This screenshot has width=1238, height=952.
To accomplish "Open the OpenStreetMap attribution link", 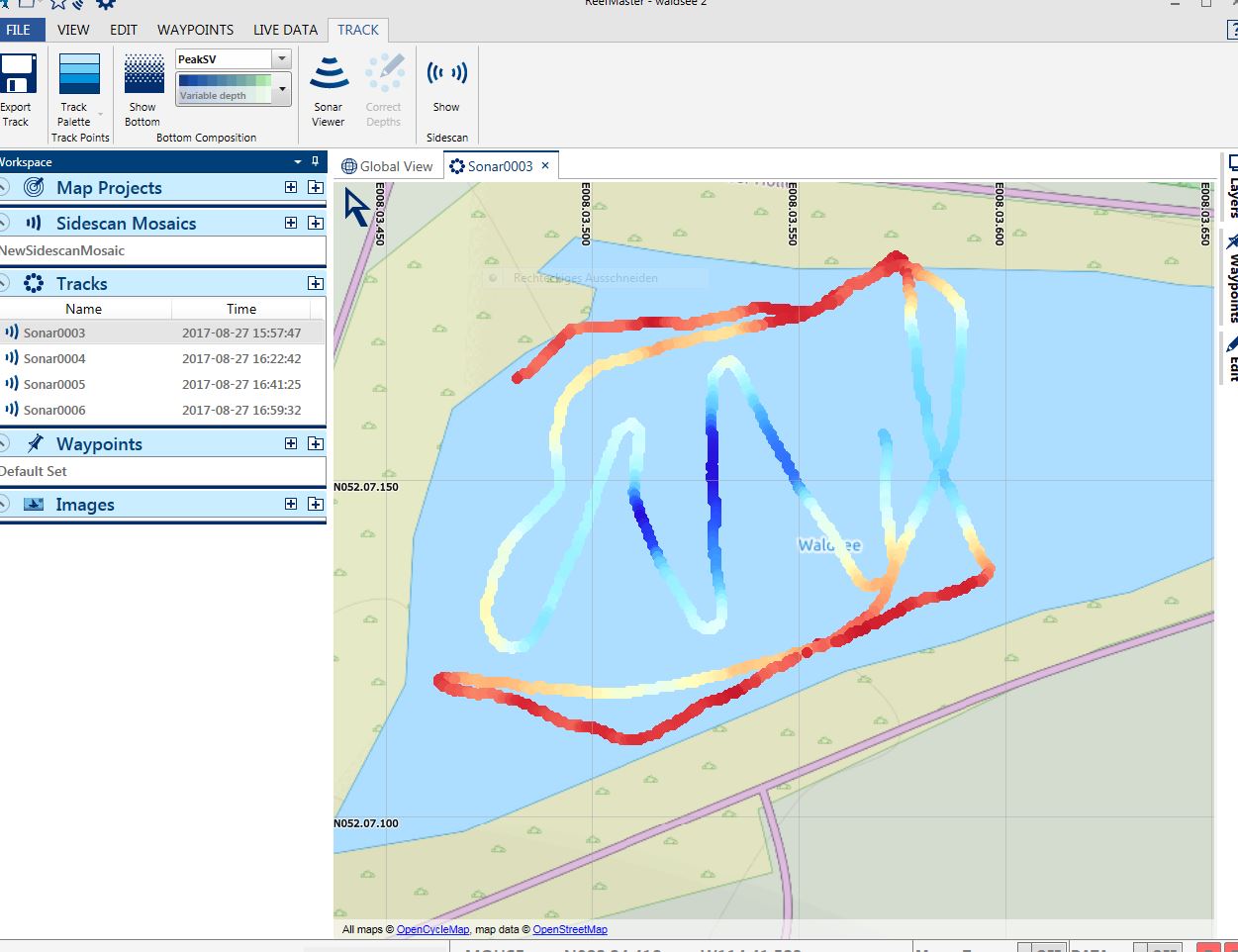I will tap(570, 929).
